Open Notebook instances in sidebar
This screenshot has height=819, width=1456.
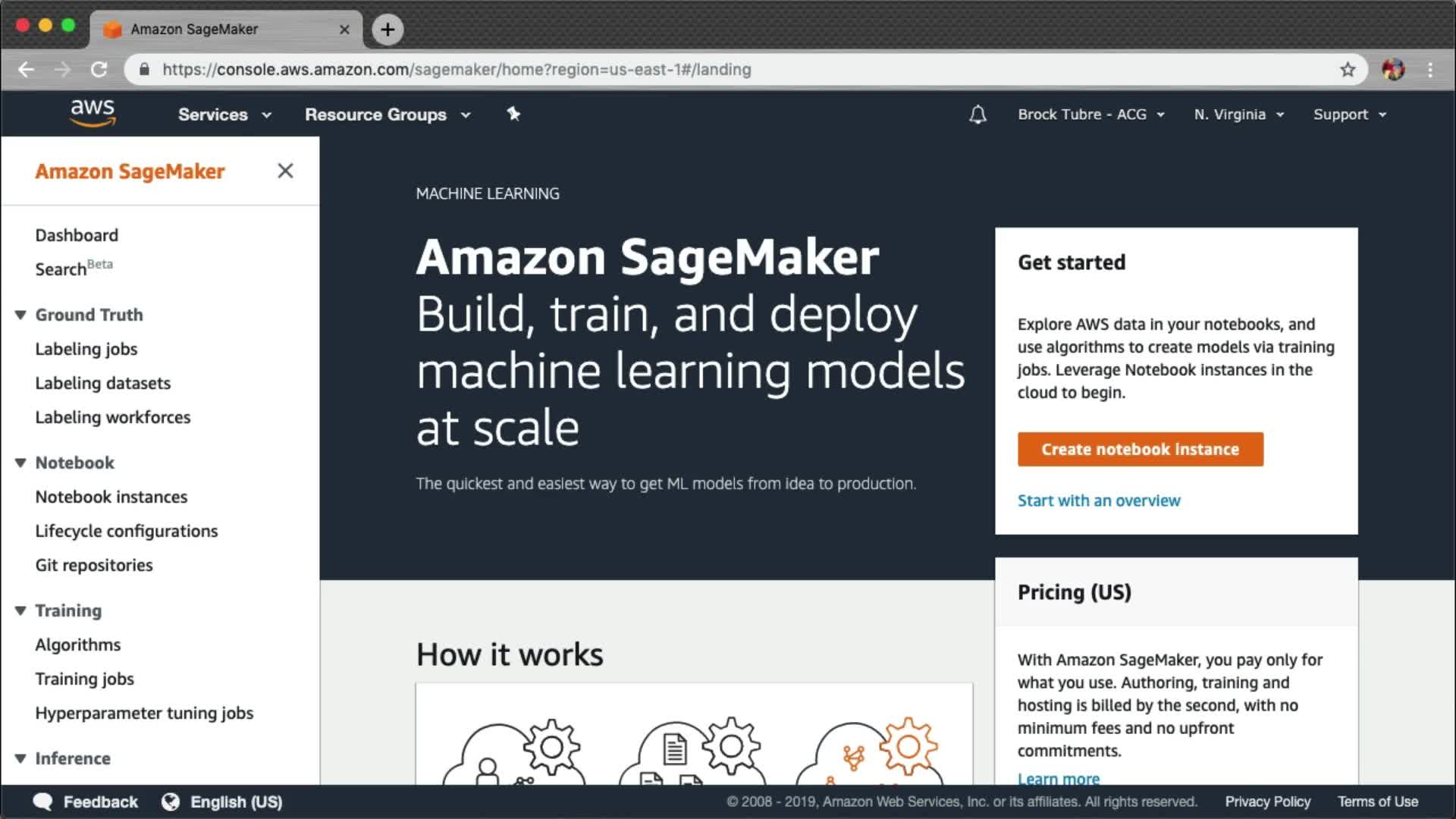tap(111, 497)
